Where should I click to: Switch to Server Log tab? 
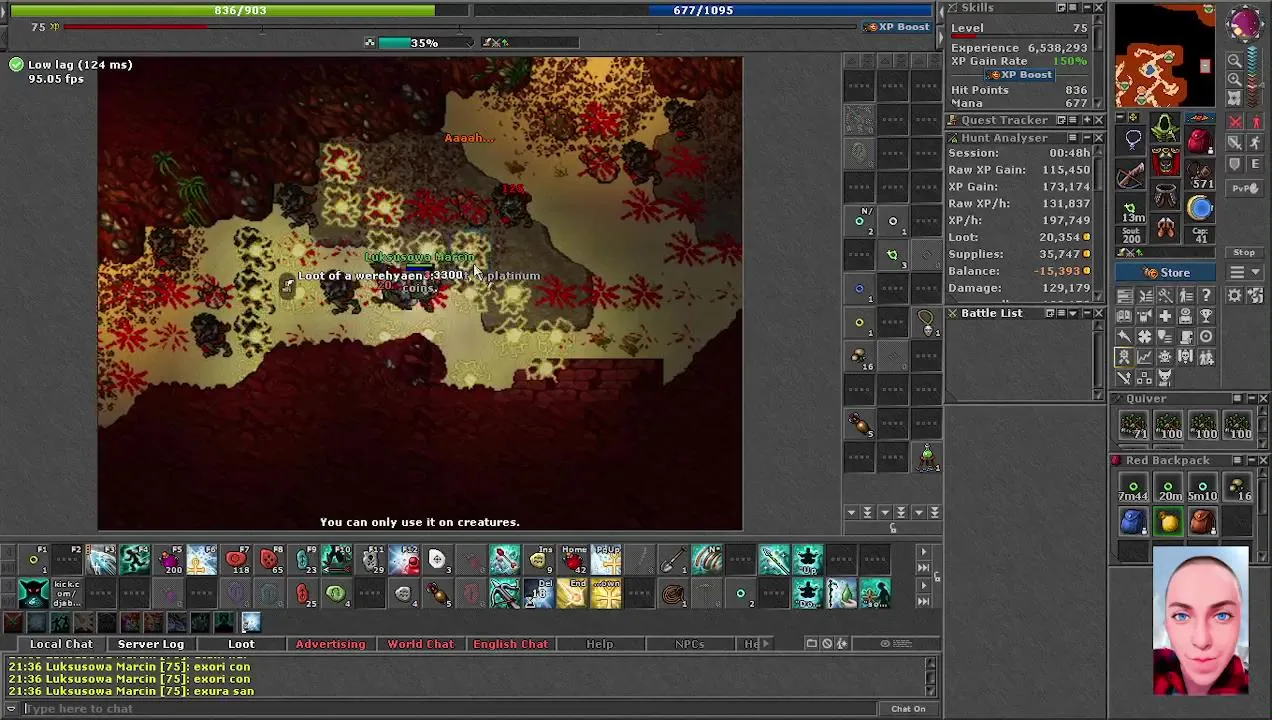(151, 644)
